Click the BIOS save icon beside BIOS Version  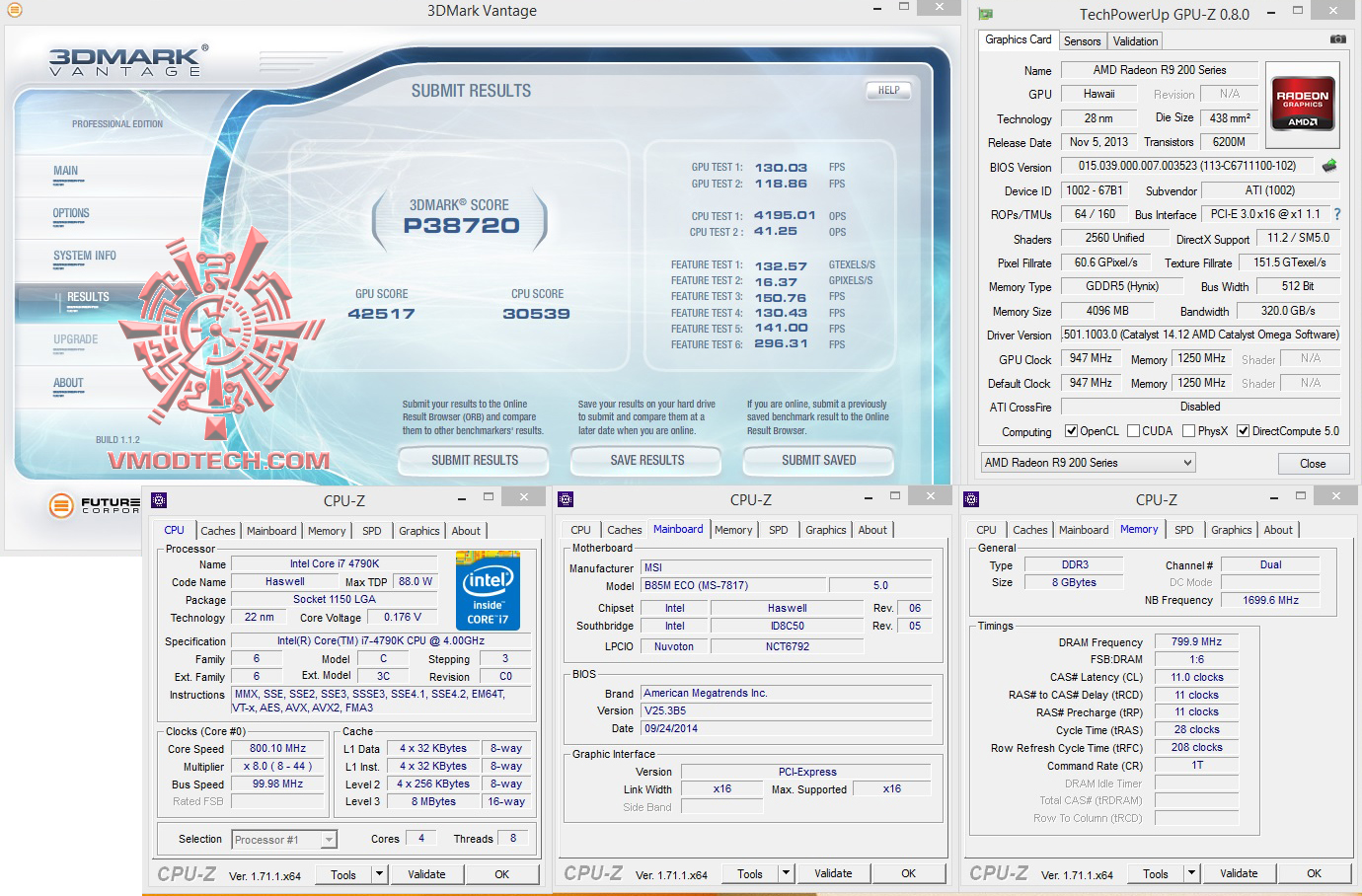1329,166
